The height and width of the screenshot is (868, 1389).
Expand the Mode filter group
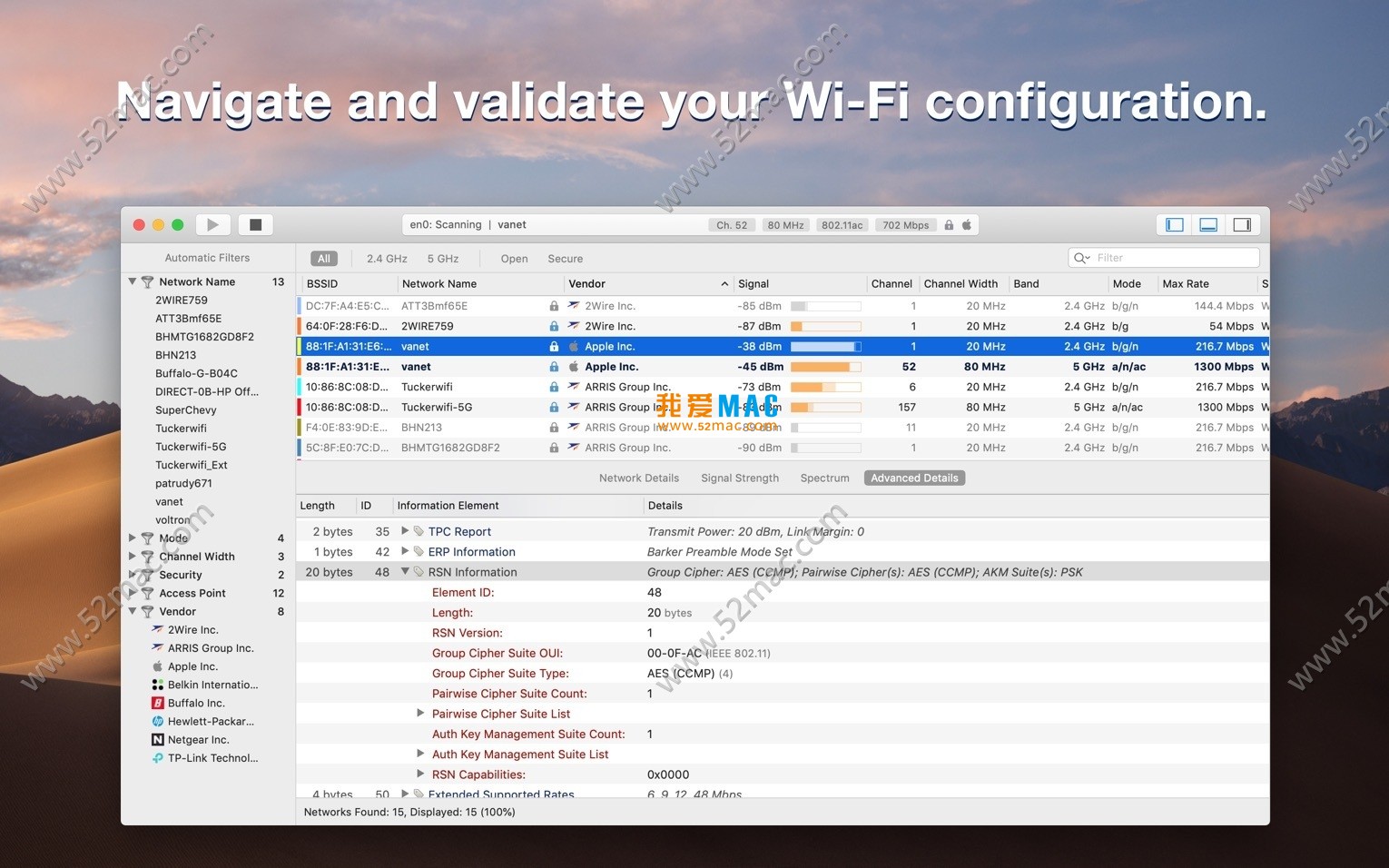pyautogui.click(x=133, y=538)
